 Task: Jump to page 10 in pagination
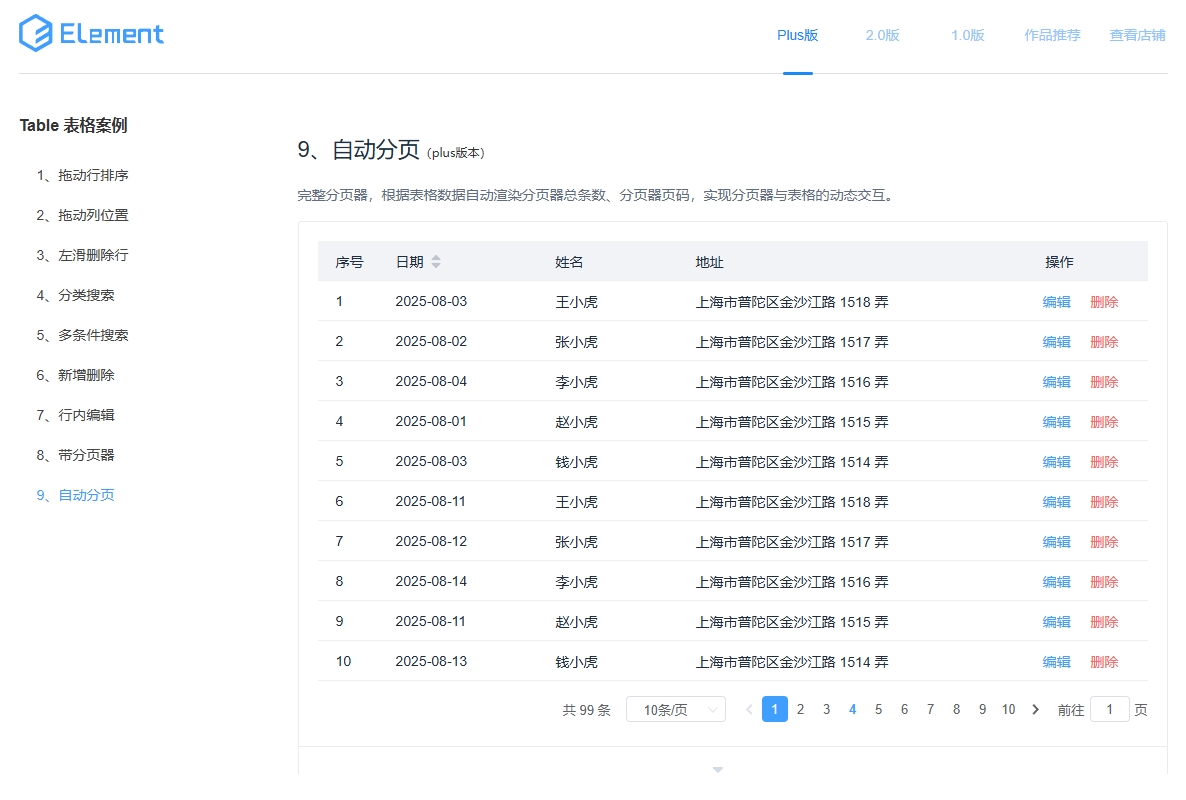click(x=1008, y=710)
